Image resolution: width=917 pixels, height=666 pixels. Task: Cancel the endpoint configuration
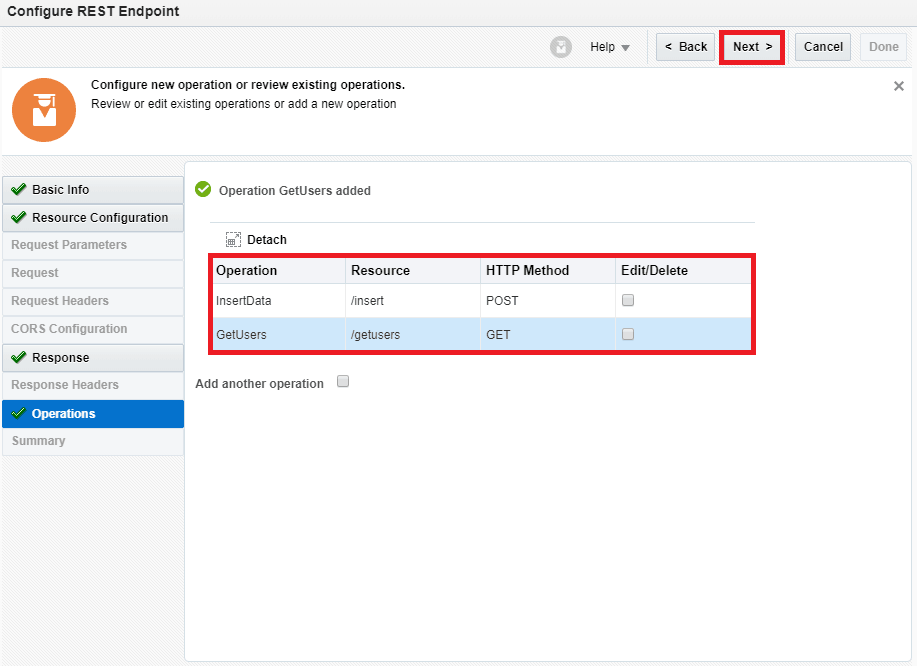pos(822,47)
